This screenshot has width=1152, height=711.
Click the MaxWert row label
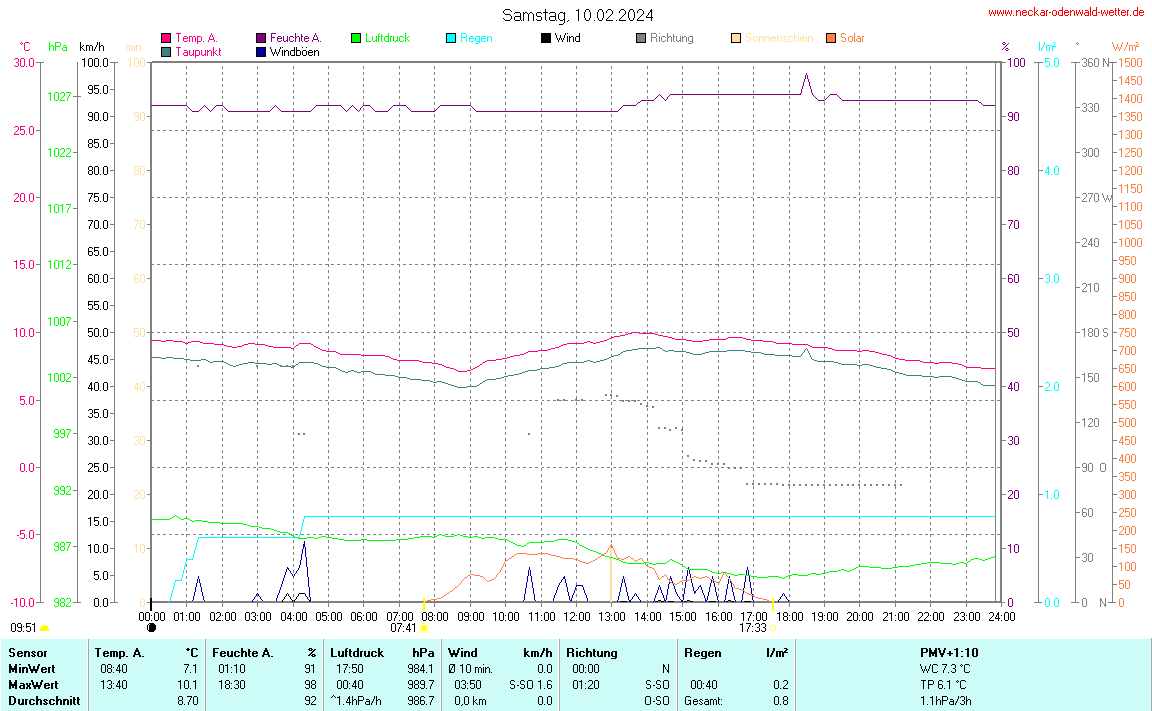(x=31, y=684)
